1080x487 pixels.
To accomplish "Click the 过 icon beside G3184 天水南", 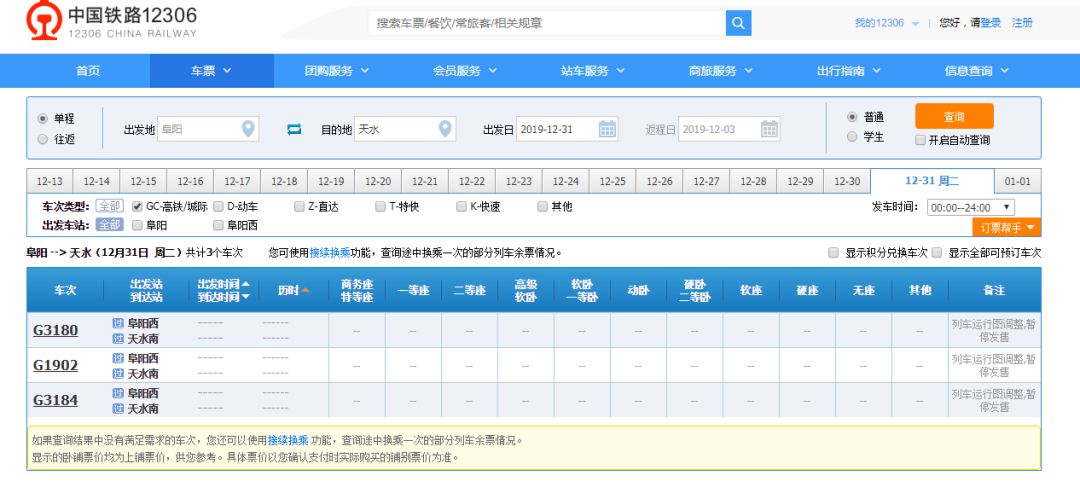I will click(118, 408).
